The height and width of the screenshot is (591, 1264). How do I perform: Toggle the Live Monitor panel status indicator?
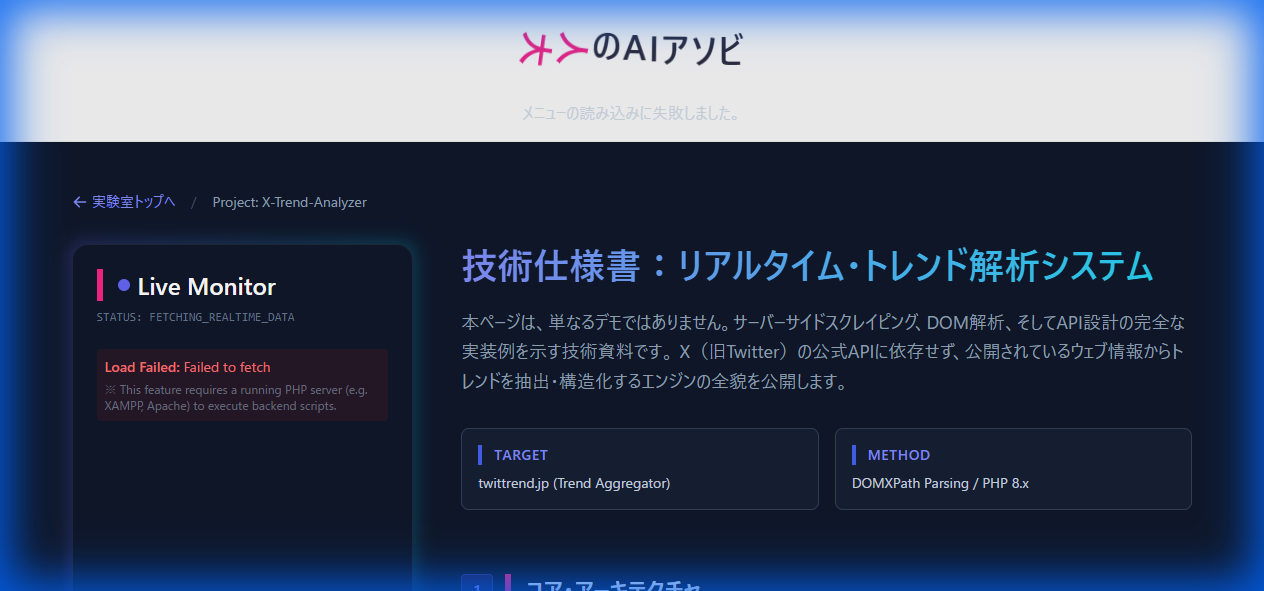tap(122, 286)
